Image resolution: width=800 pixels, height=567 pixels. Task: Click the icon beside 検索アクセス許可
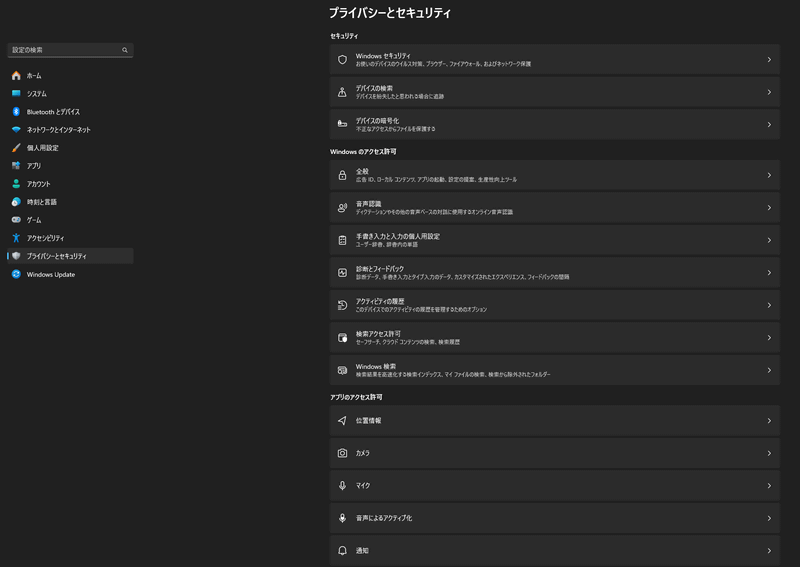point(342,338)
